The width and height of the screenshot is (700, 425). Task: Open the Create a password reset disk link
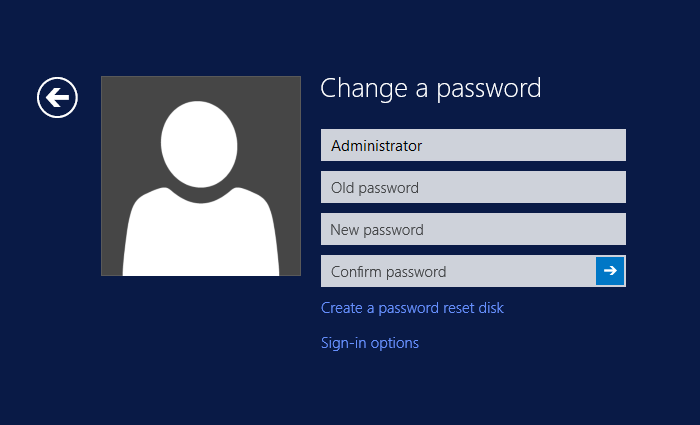tap(412, 308)
